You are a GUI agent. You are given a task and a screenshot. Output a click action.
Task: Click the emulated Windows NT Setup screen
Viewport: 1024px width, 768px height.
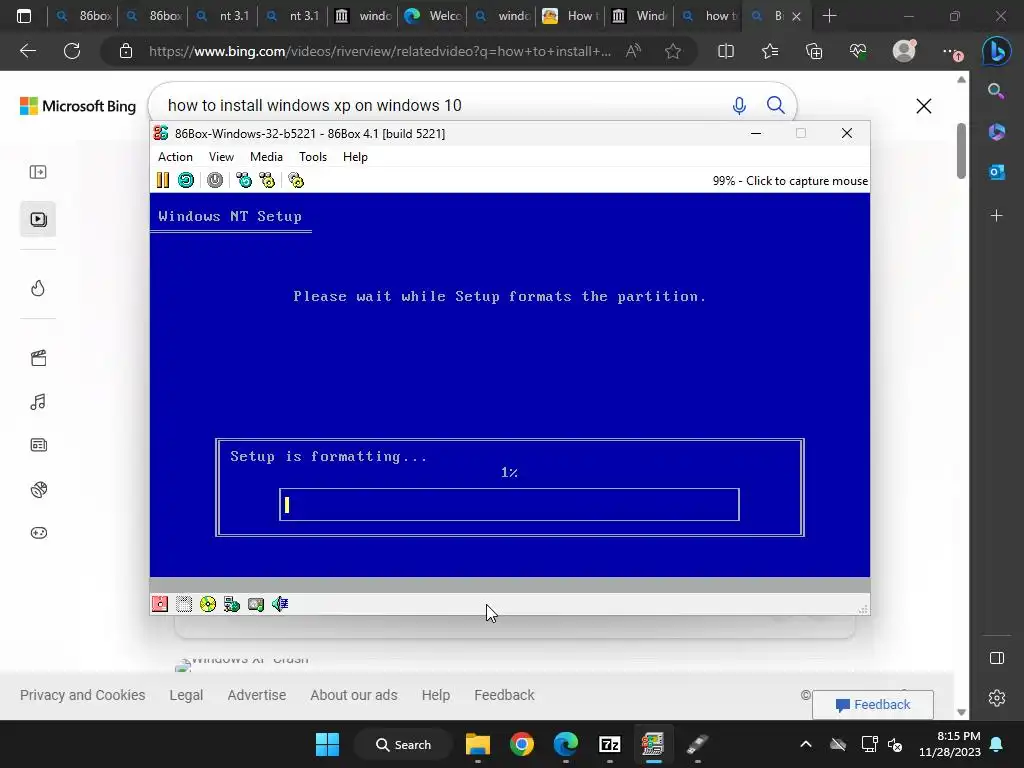click(x=510, y=385)
